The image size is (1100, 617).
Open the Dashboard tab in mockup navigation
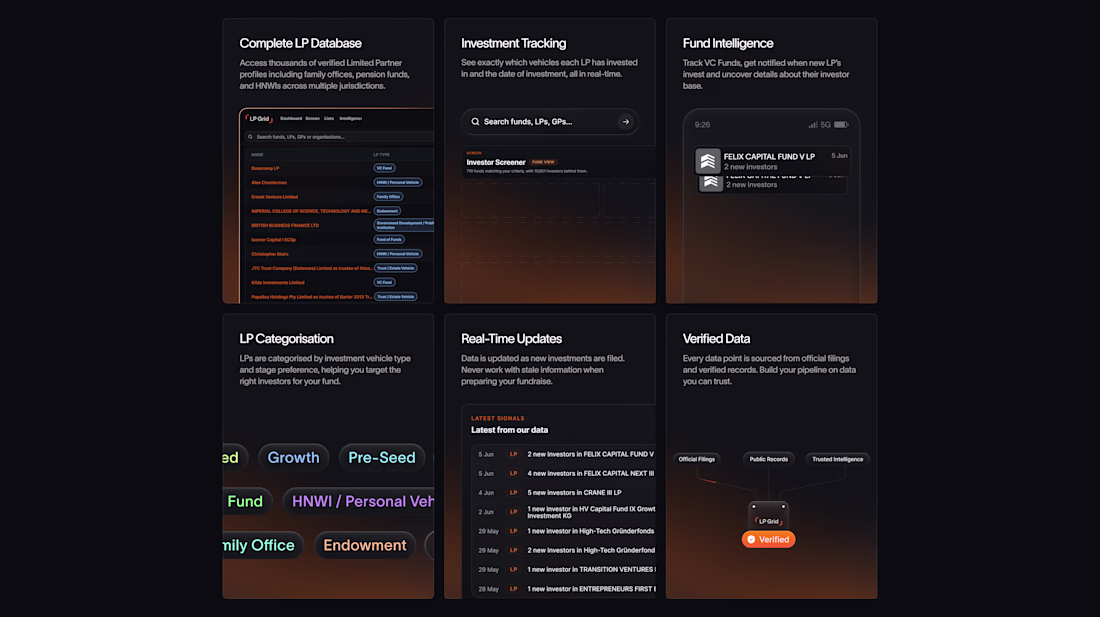click(x=291, y=118)
